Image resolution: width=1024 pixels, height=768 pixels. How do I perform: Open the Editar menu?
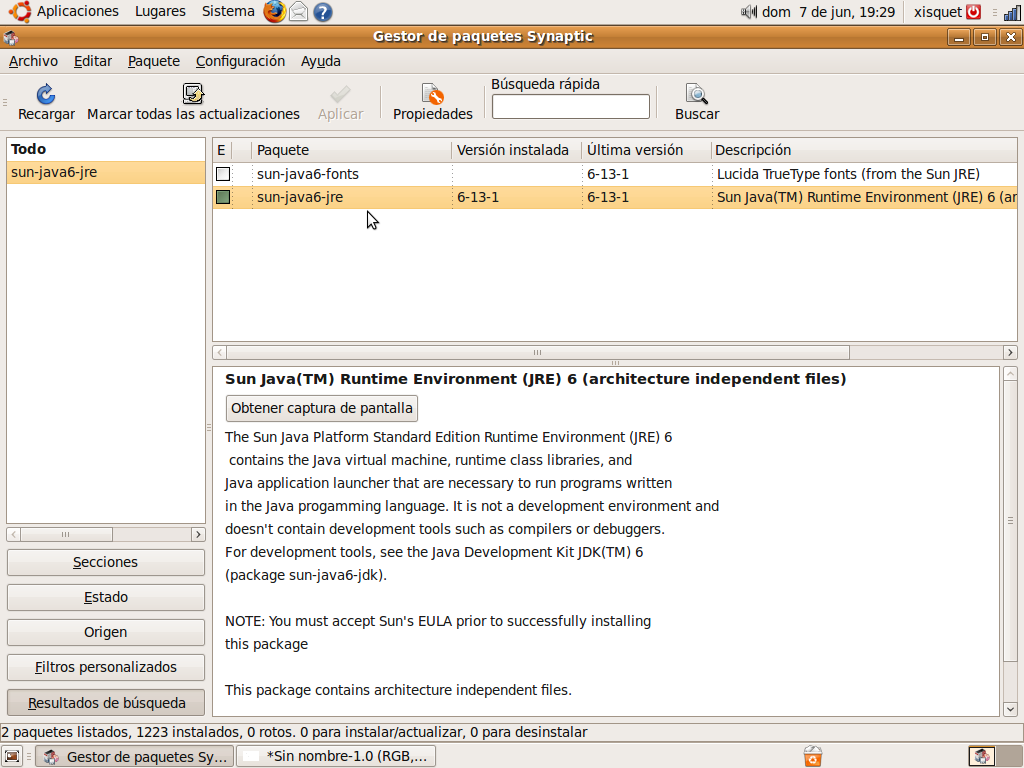click(93, 61)
